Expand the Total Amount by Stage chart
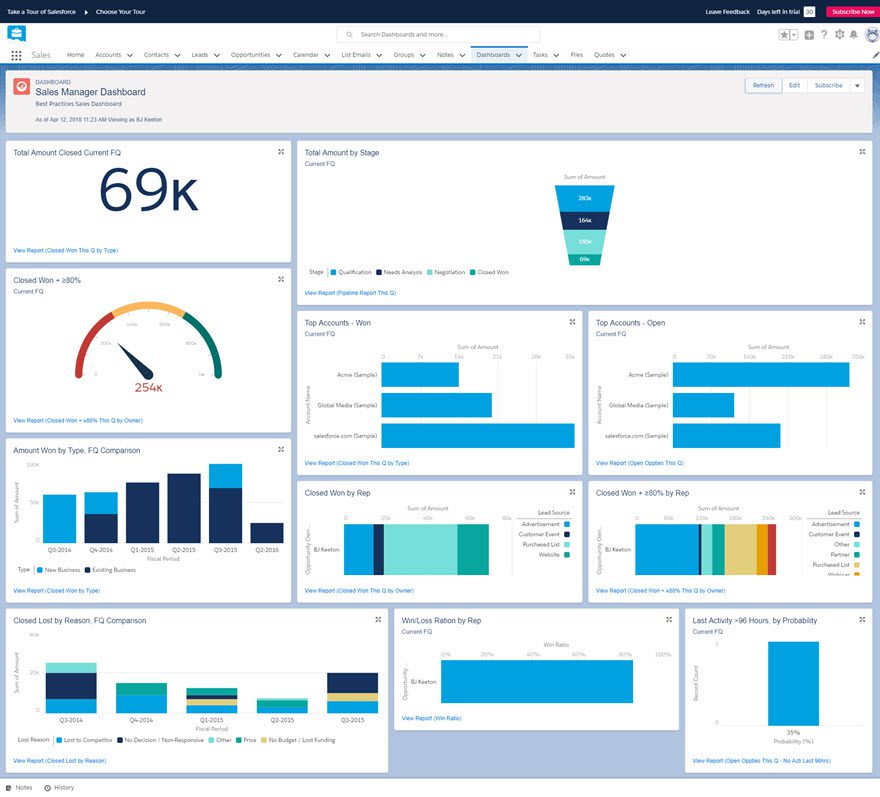Image resolution: width=880 pixels, height=797 pixels. click(x=862, y=152)
